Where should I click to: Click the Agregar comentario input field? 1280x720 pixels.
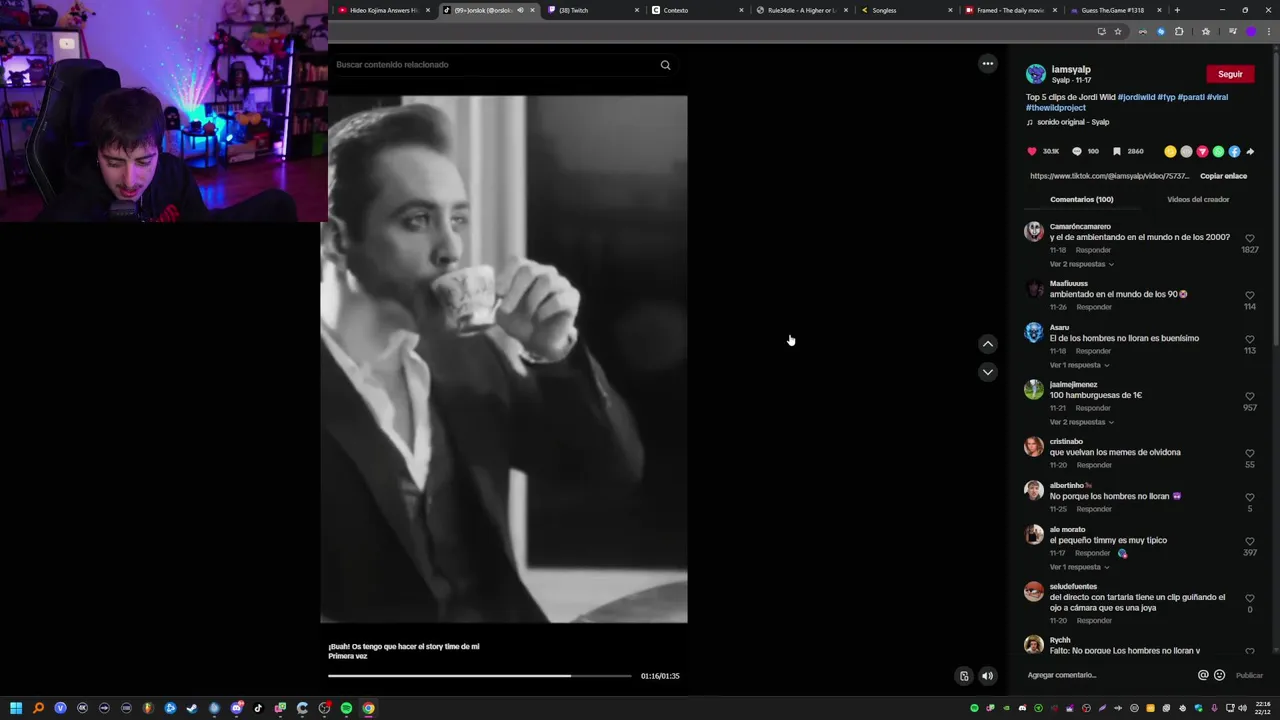1108,675
